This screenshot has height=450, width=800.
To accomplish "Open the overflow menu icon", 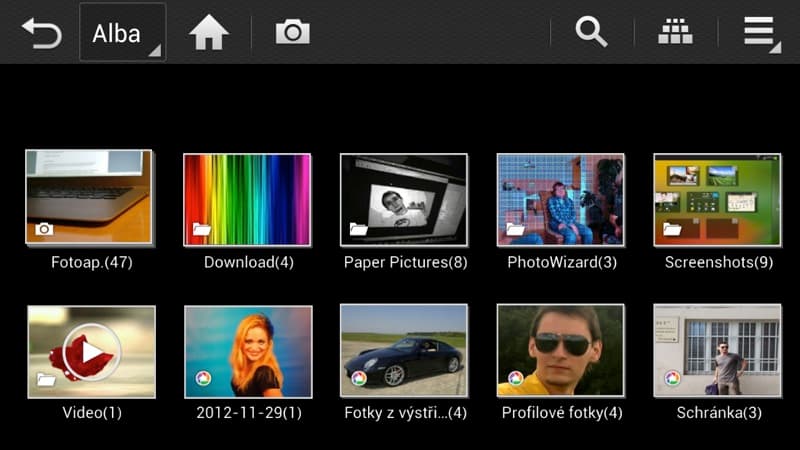I will pos(762,34).
